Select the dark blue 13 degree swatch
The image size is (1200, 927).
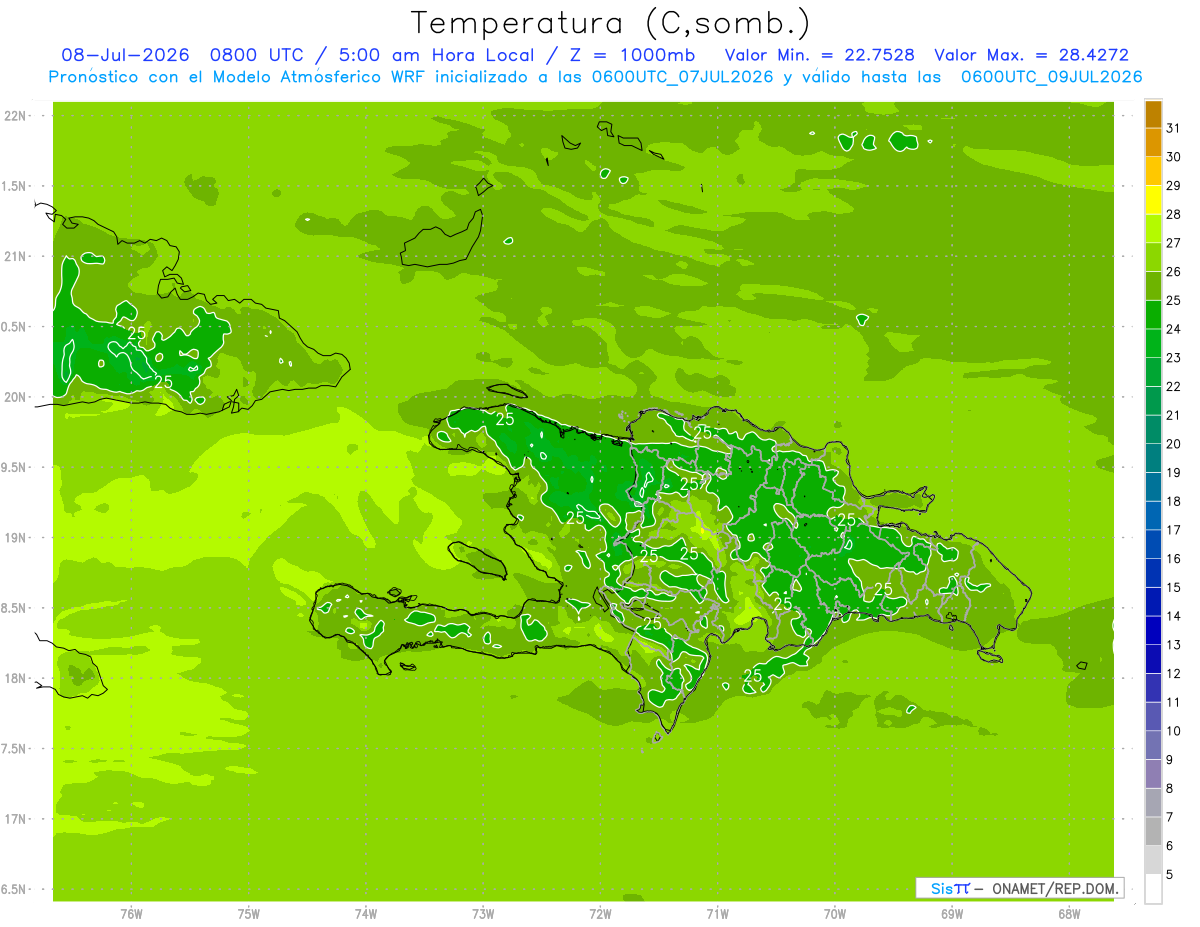[1153, 631]
